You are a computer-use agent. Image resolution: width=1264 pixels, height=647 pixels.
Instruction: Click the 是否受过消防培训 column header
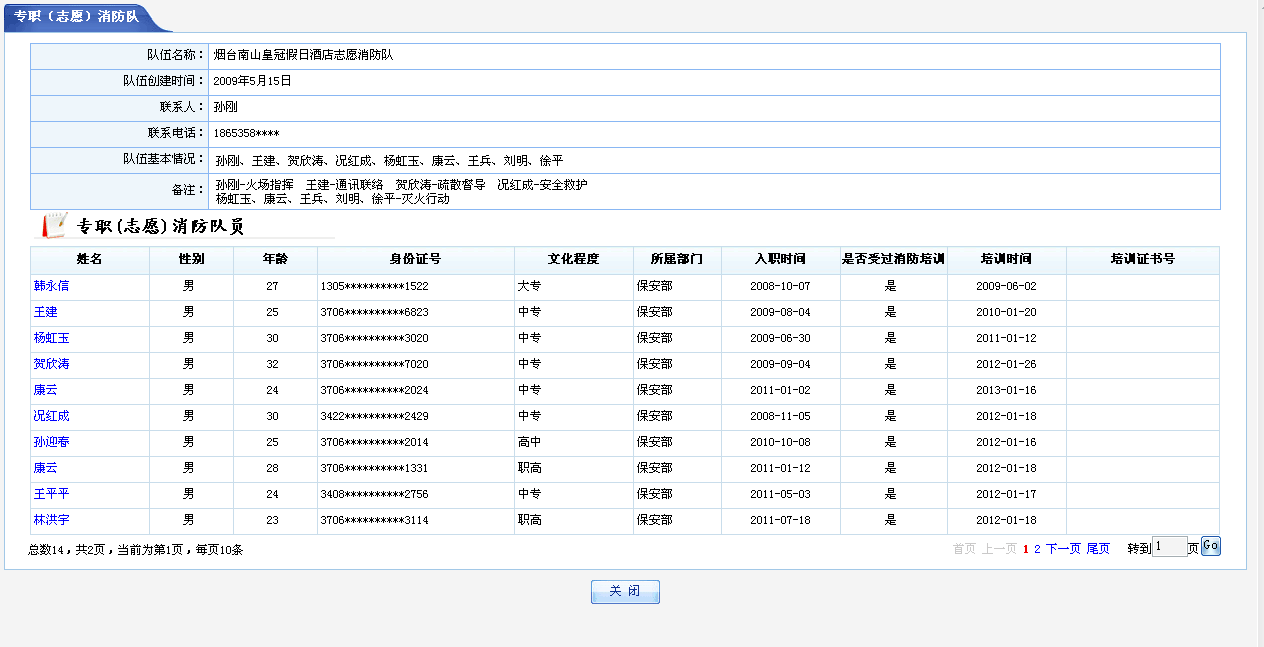click(x=894, y=259)
